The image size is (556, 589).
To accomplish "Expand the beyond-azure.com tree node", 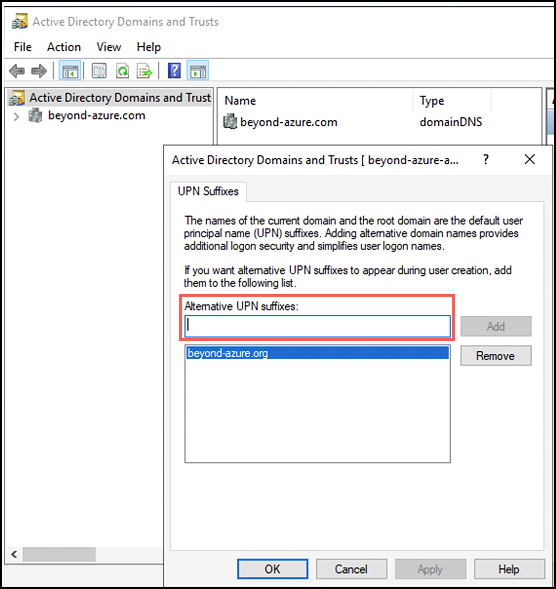I will [16, 116].
